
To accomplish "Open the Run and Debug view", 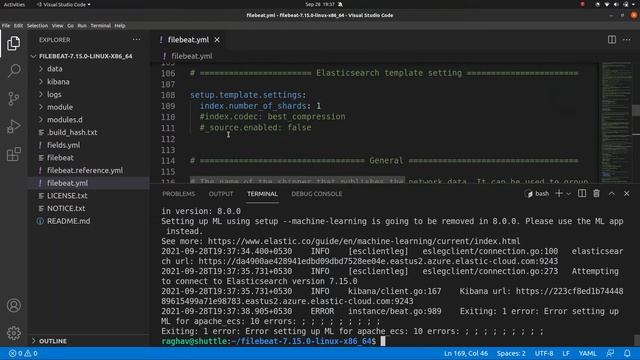I will [13, 127].
